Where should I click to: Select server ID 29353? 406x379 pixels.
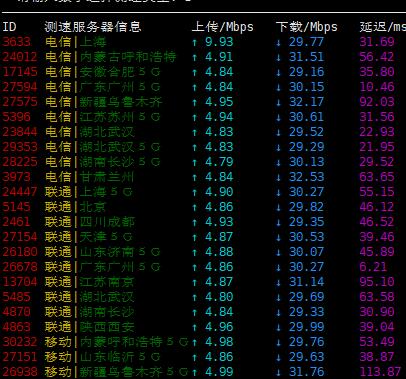20,147
